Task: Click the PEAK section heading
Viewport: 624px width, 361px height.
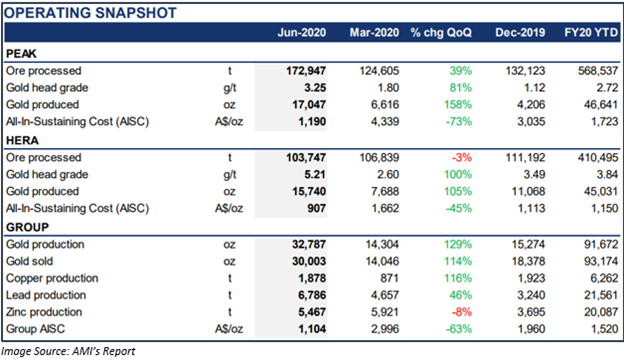Action: point(21,53)
